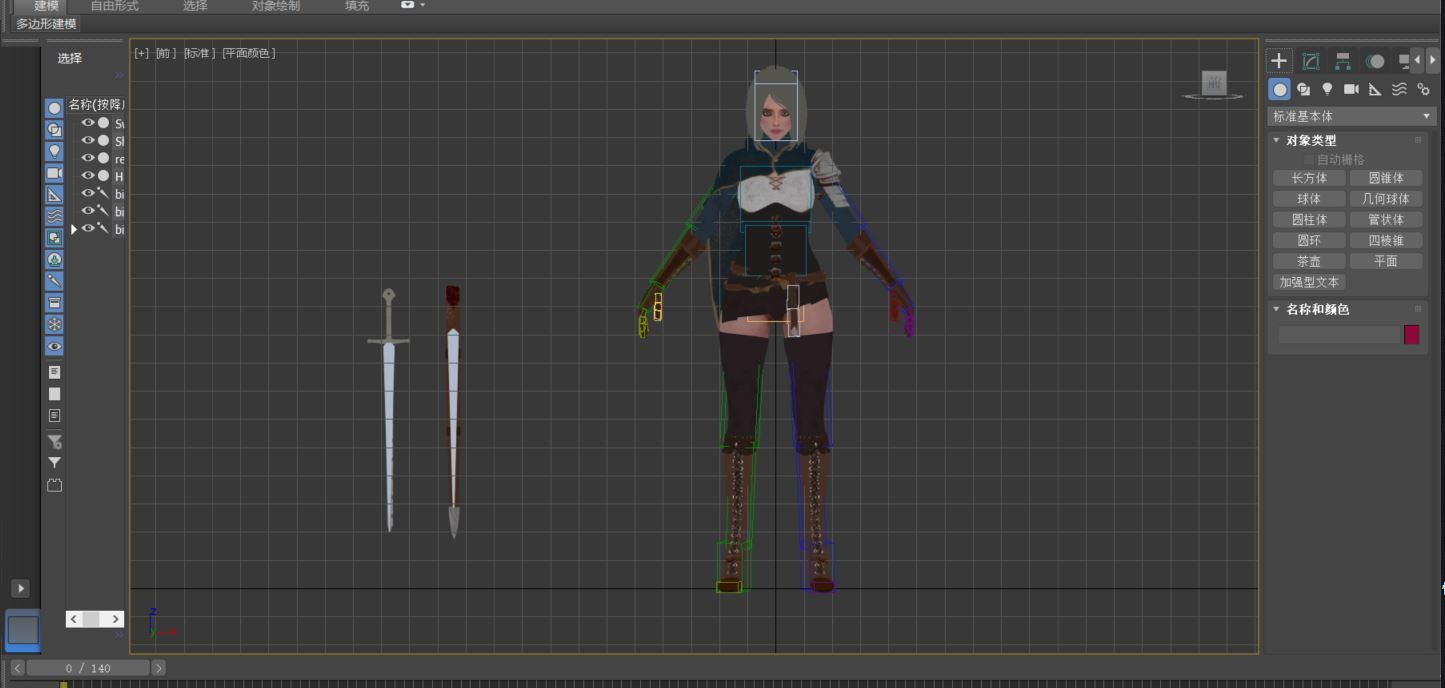Open the 标准基本体 dropdown list
The width and height of the screenshot is (1445, 688).
pos(1351,116)
